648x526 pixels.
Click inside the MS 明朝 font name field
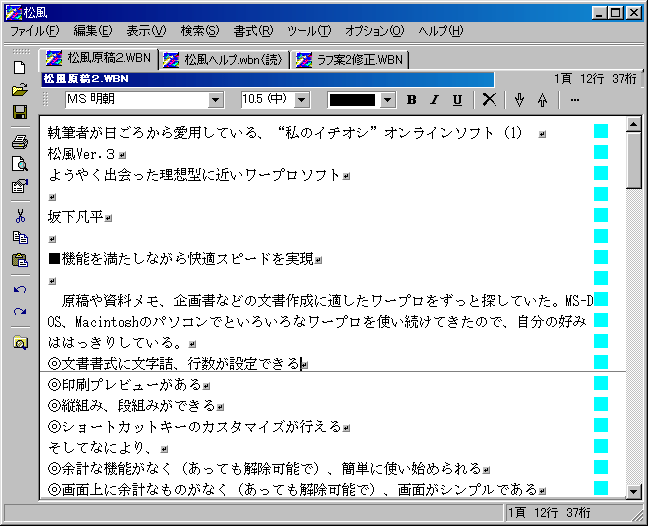tap(136, 100)
